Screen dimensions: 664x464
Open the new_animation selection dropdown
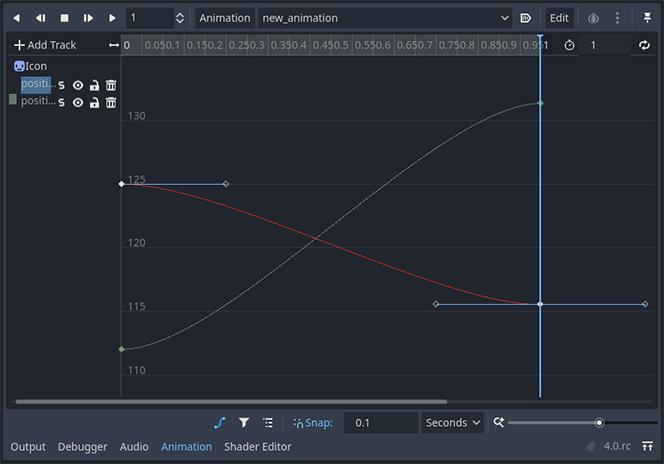385,18
